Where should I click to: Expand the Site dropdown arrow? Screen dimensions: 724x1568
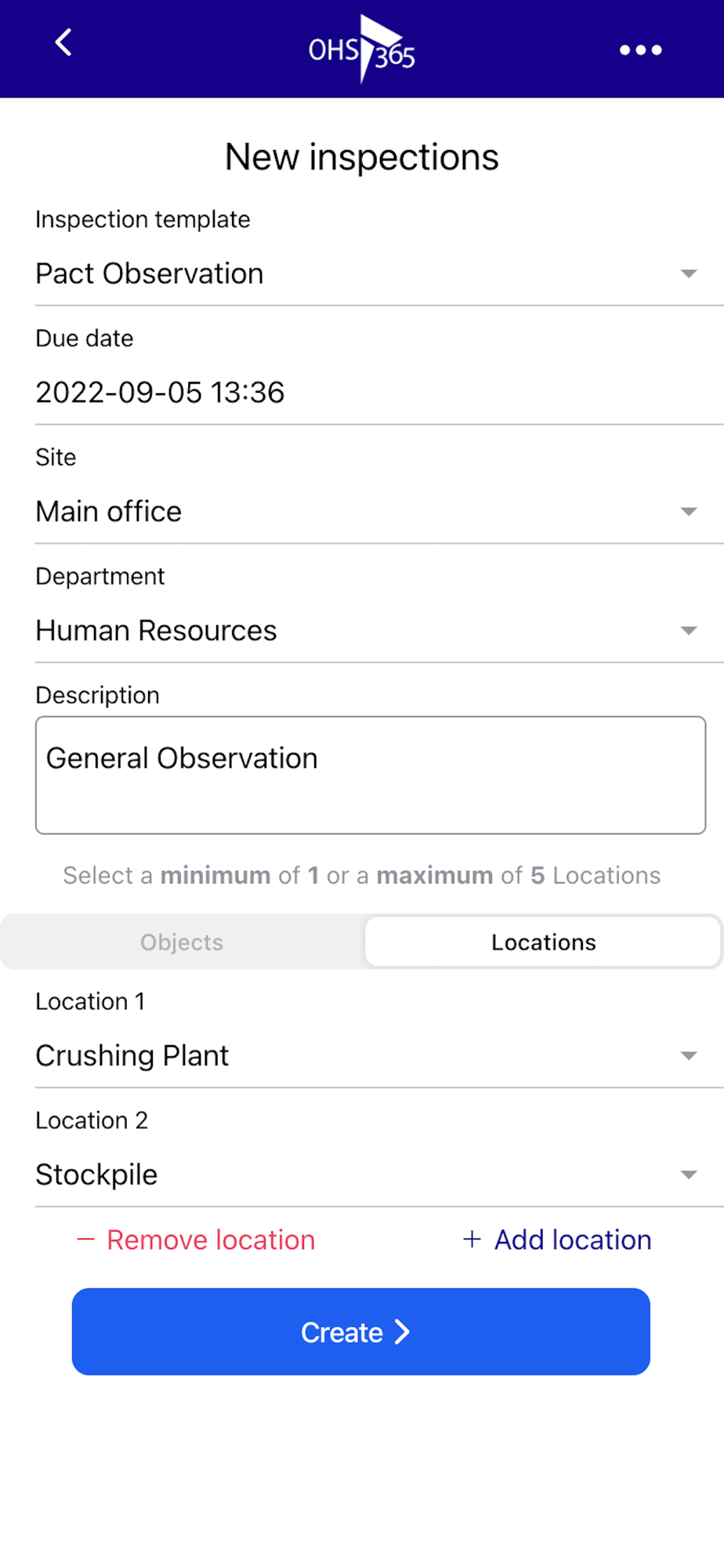point(688,512)
